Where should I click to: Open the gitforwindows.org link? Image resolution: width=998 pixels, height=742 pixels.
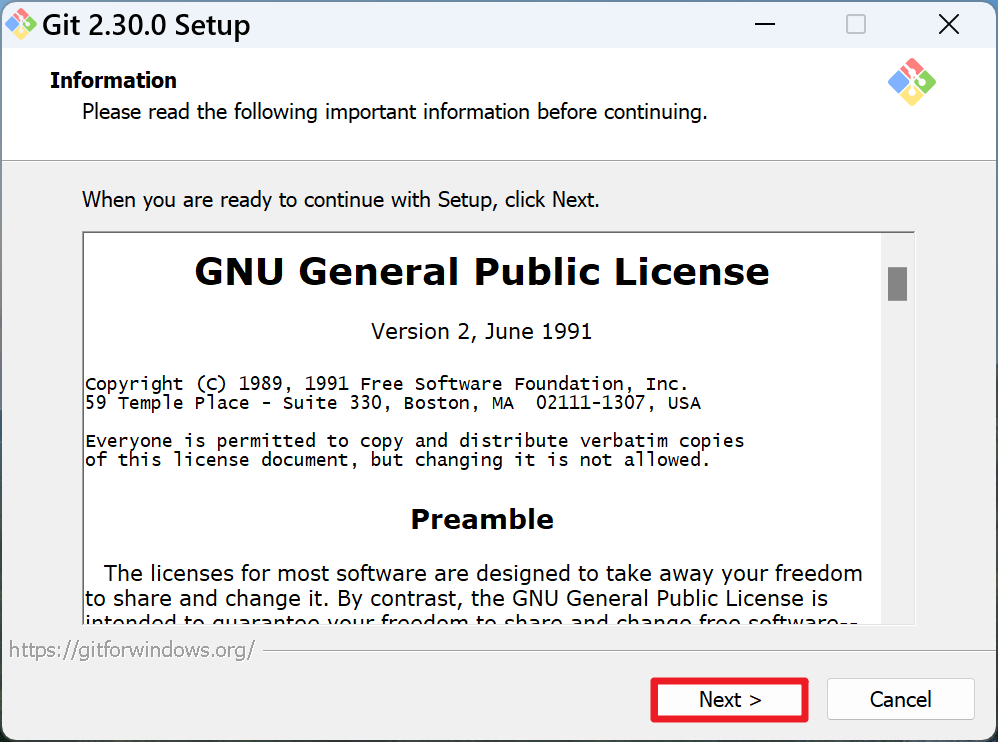tap(132, 650)
